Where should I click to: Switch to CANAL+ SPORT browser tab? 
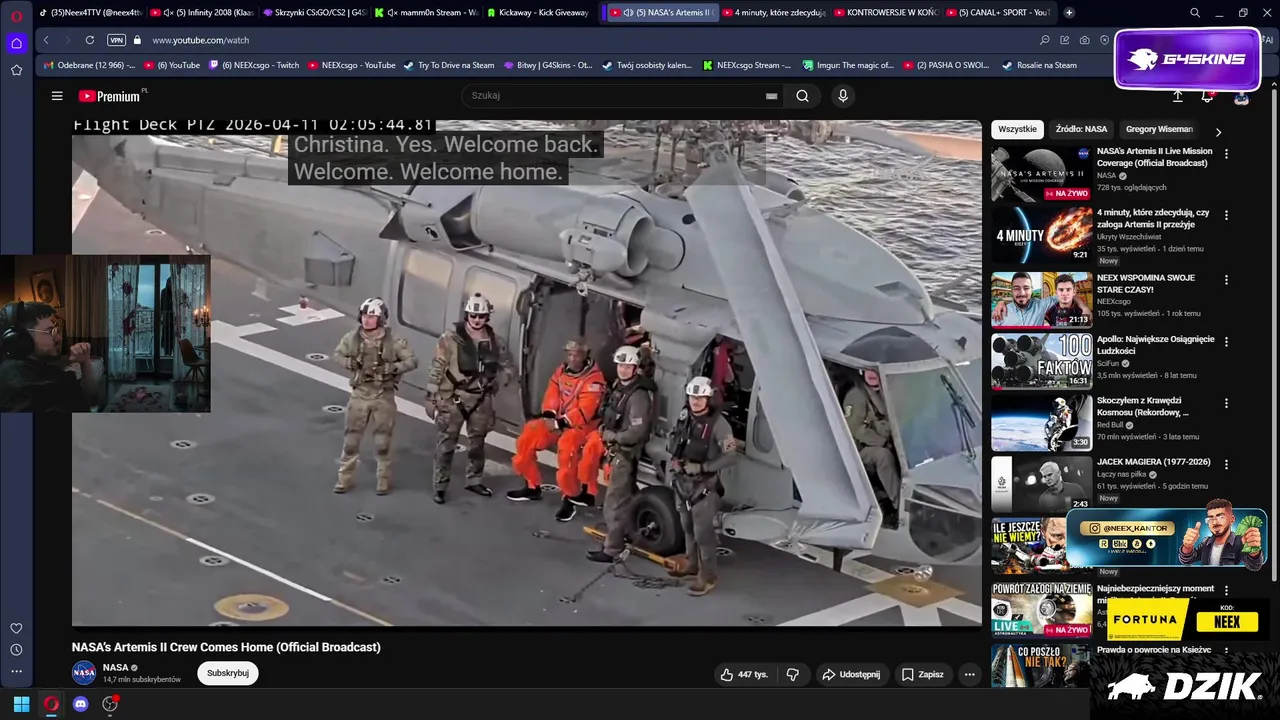coord(997,13)
